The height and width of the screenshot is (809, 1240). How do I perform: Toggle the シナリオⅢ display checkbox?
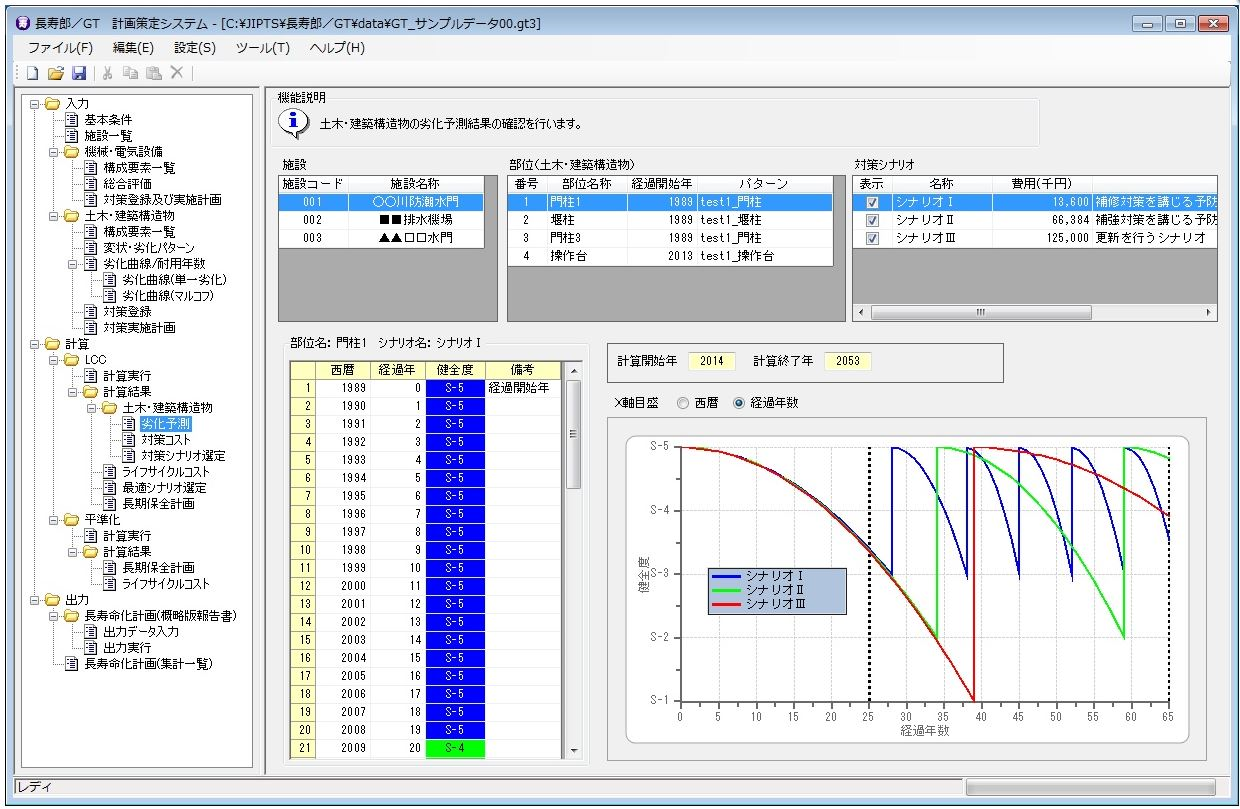(872, 238)
